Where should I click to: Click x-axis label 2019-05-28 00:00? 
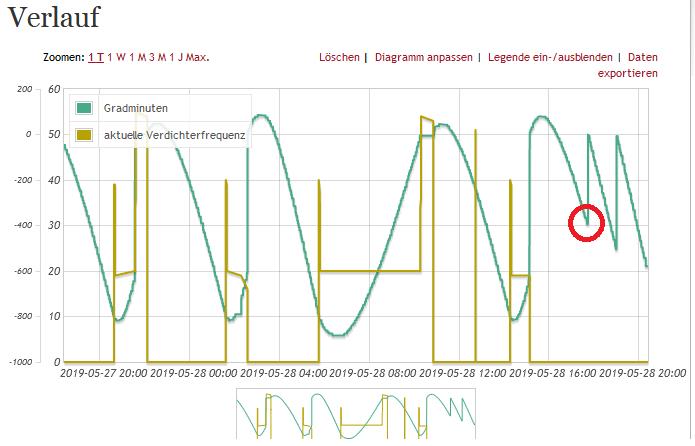pos(194,373)
